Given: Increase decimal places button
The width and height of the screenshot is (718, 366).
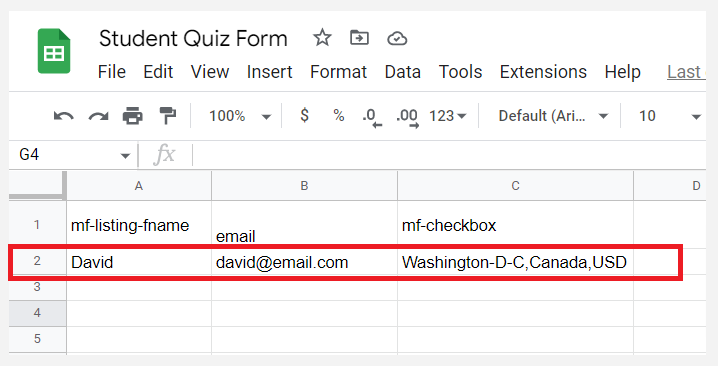Looking at the screenshot, I should tap(407, 117).
